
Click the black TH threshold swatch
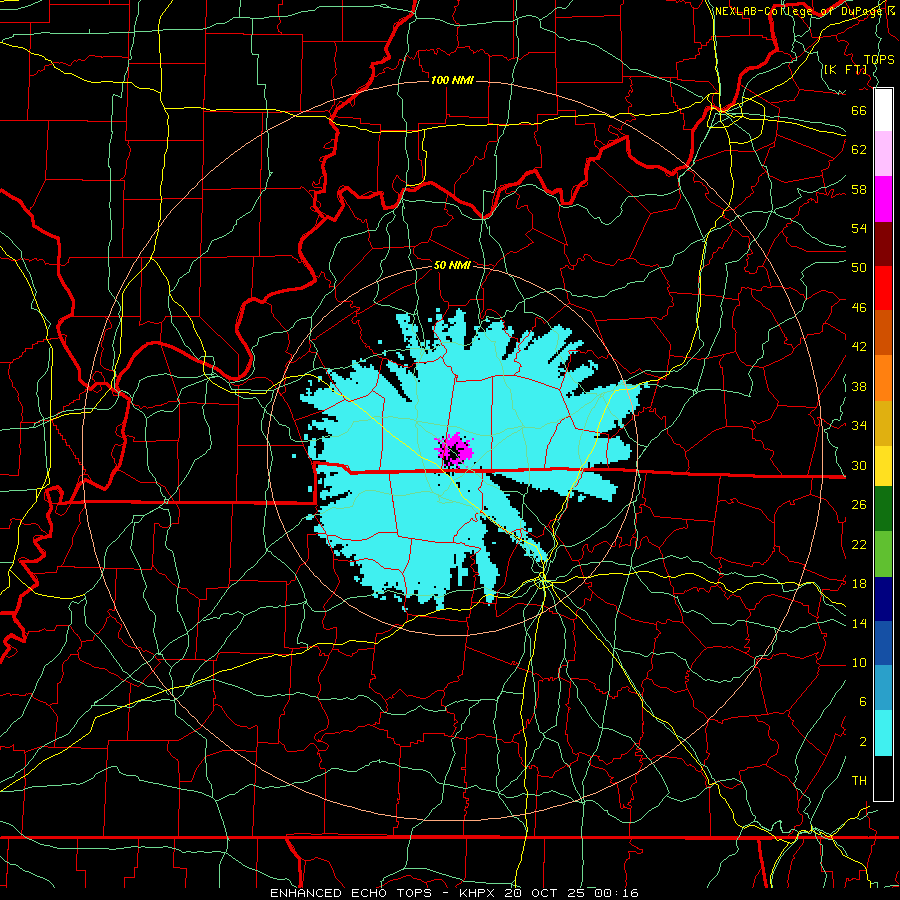tap(883, 778)
